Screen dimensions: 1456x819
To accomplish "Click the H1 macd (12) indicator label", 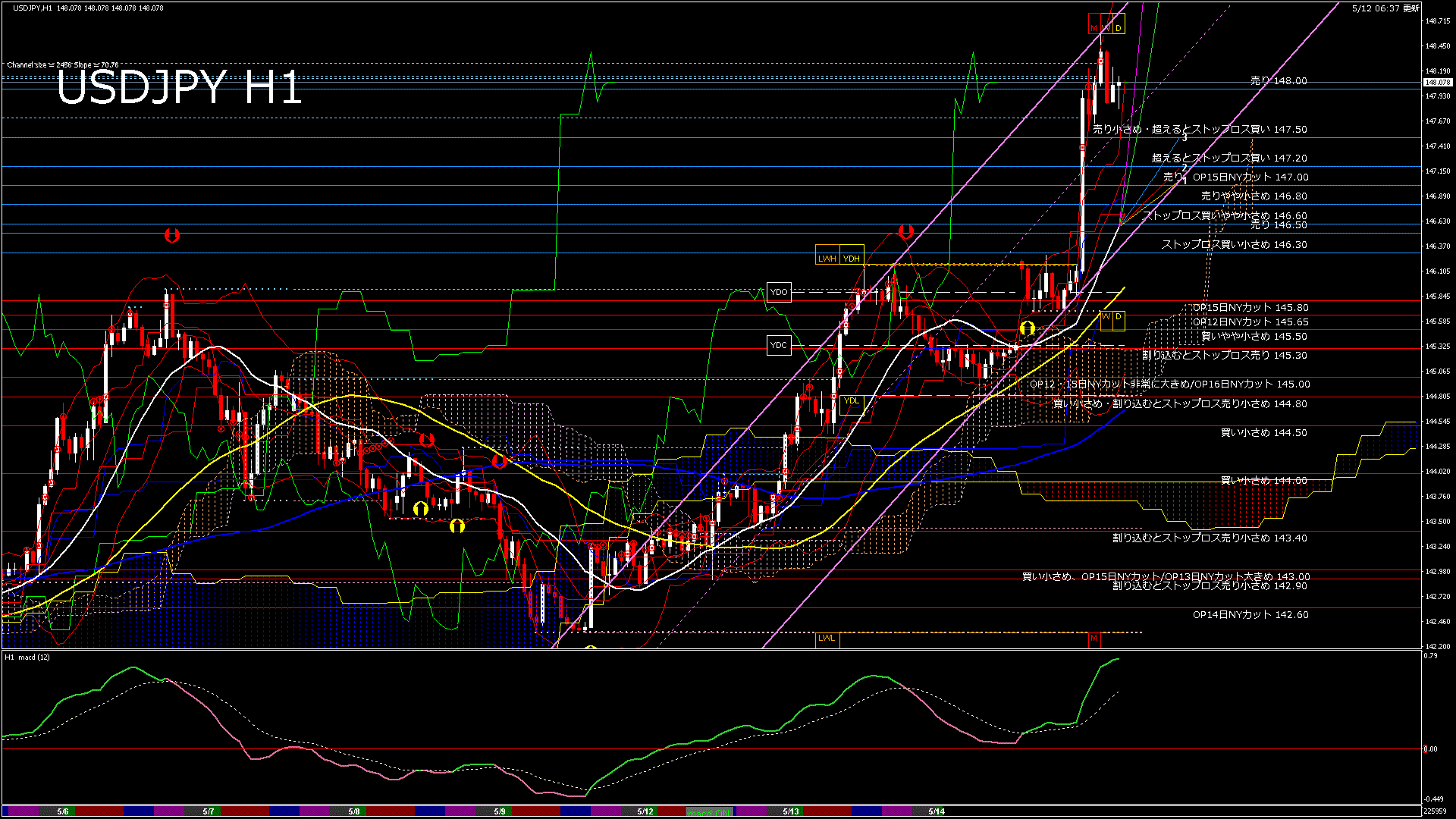I will [27, 657].
